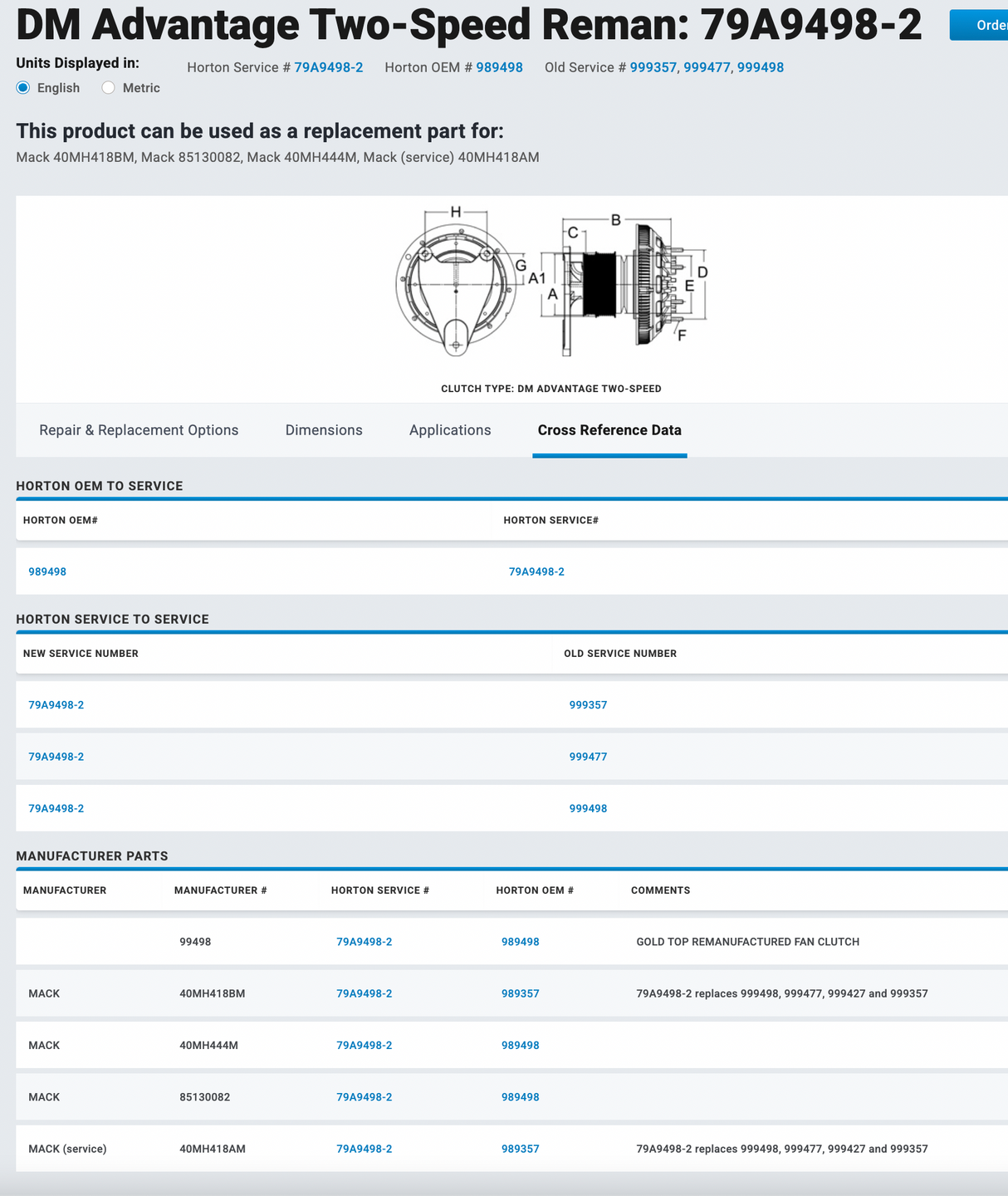The width and height of the screenshot is (1008, 1196).
Task: Select the English units radio button
Action: click(23, 88)
